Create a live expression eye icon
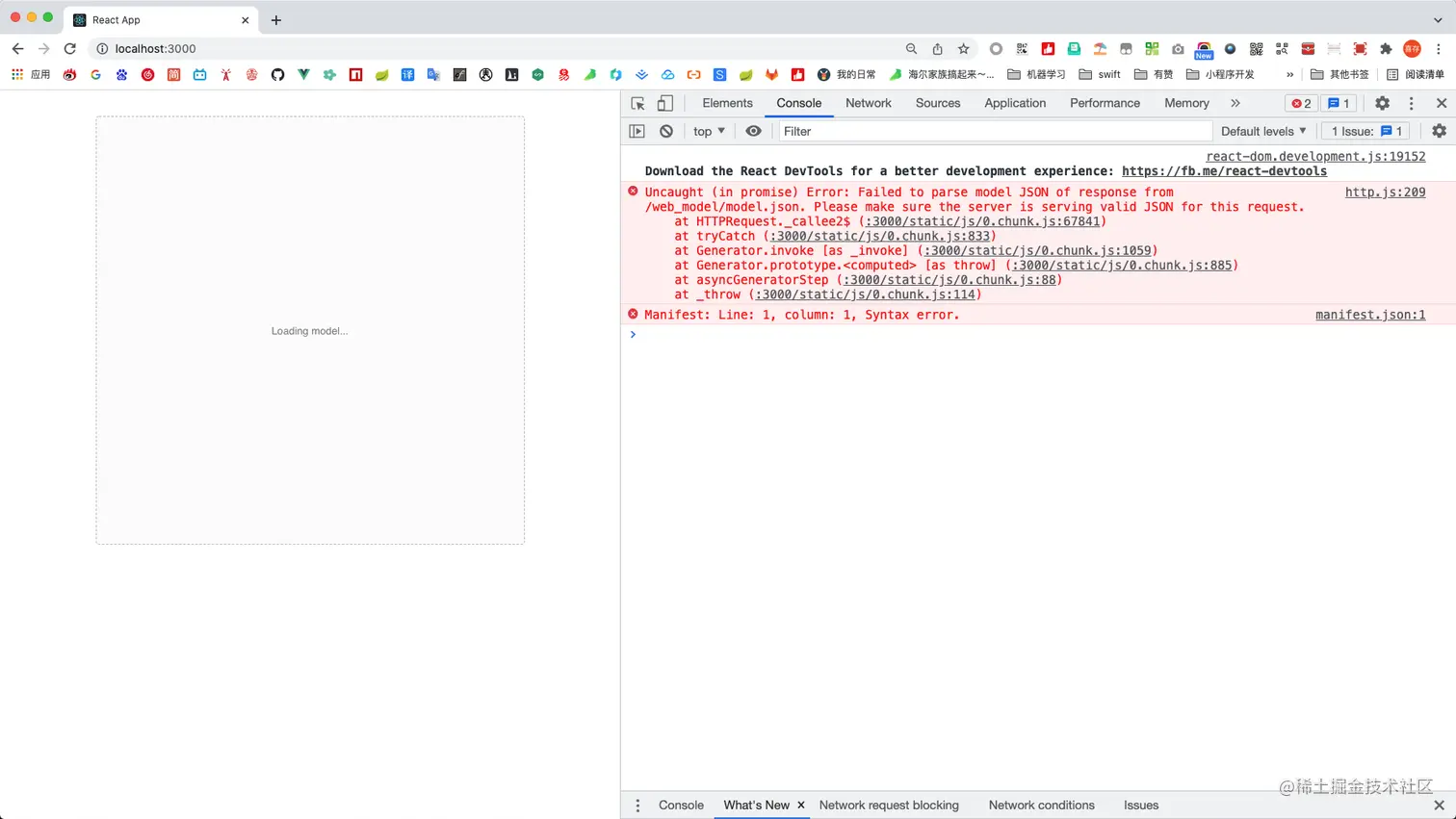1456x819 pixels. (x=753, y=131)
